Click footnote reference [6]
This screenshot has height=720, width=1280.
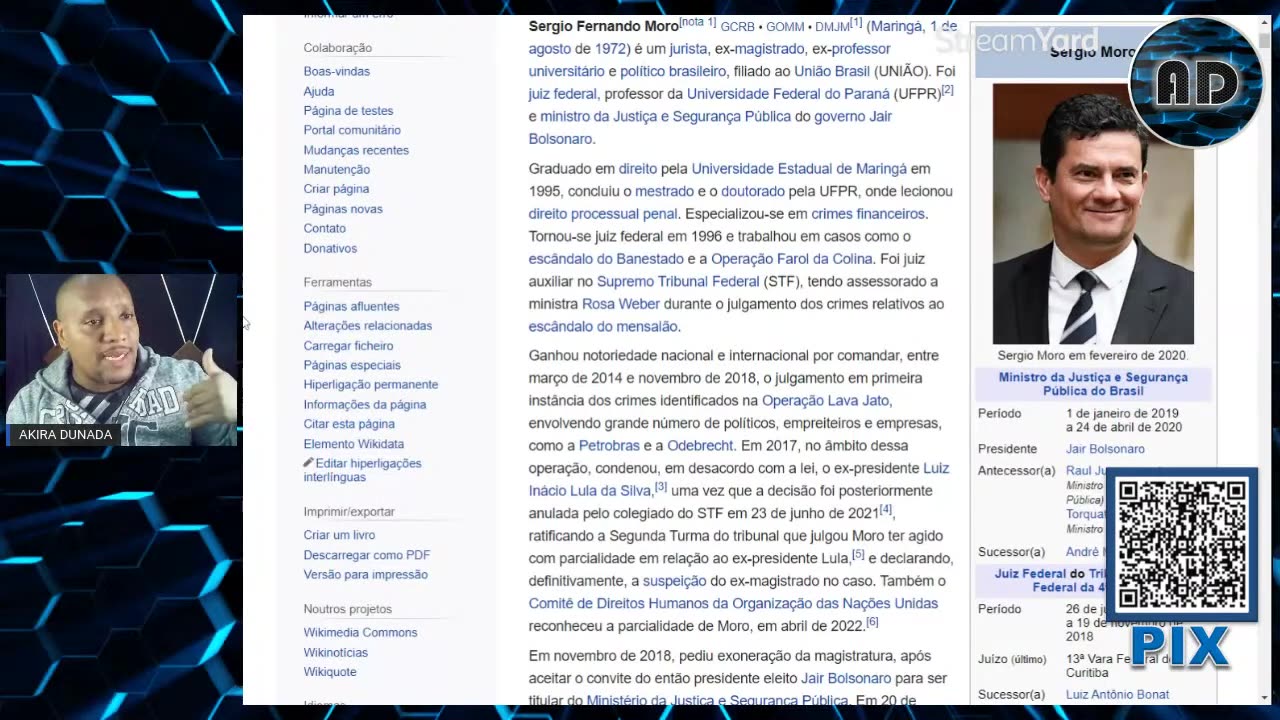872,622
